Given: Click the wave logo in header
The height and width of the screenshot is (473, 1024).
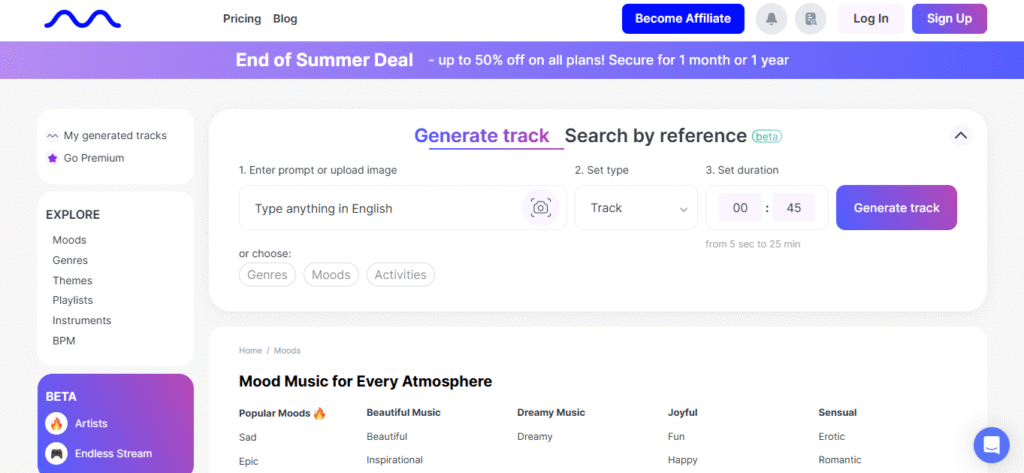Looking at the screenshot, I should 82,18.
